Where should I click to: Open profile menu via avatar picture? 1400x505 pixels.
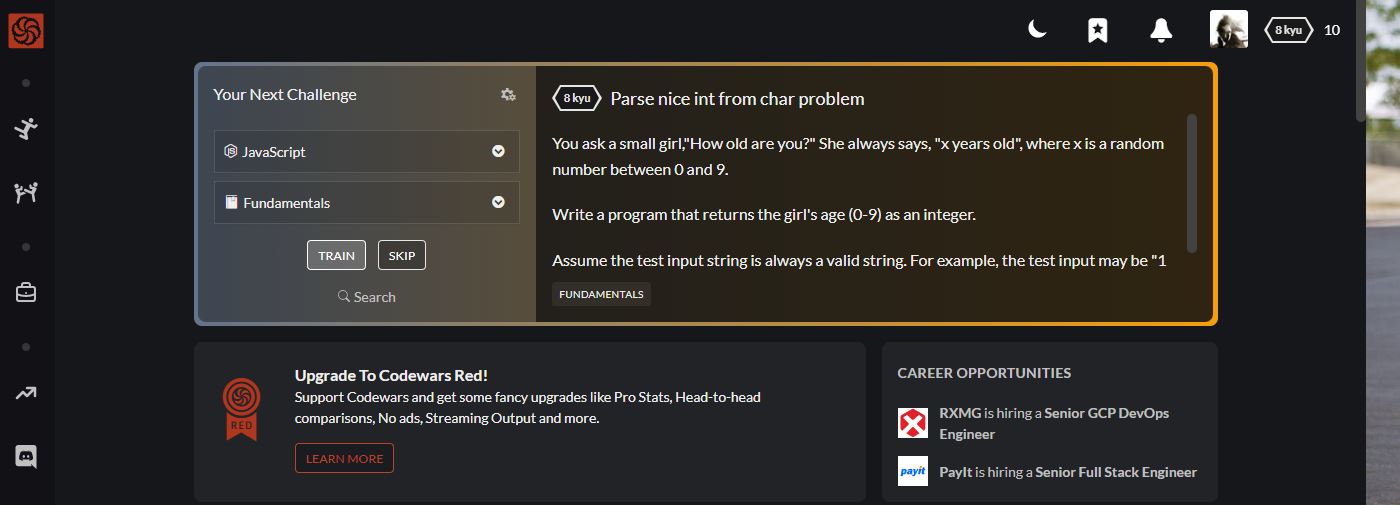(x=1228, y=30)
